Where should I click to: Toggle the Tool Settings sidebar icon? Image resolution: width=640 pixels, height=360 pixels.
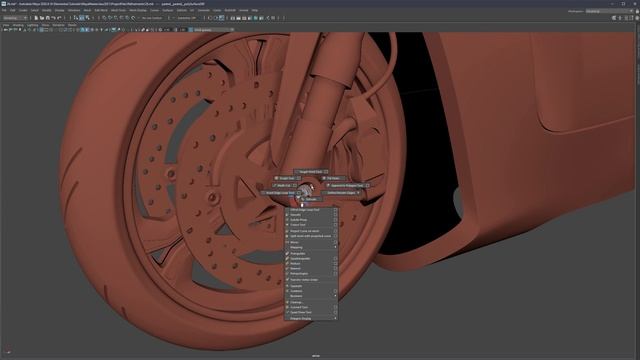(631, 18)
